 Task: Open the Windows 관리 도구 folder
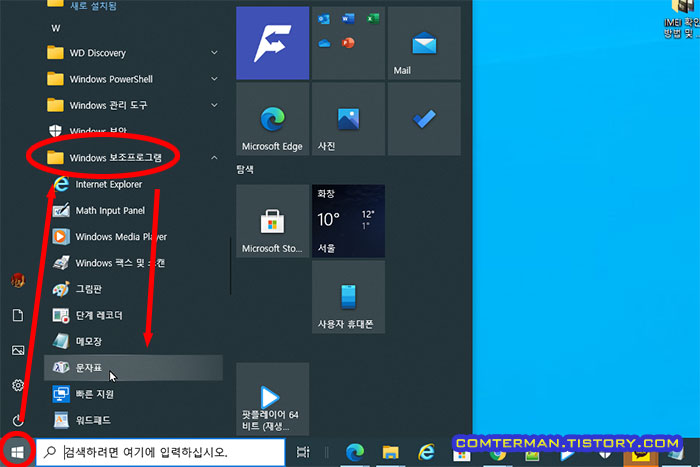[133, 105]
